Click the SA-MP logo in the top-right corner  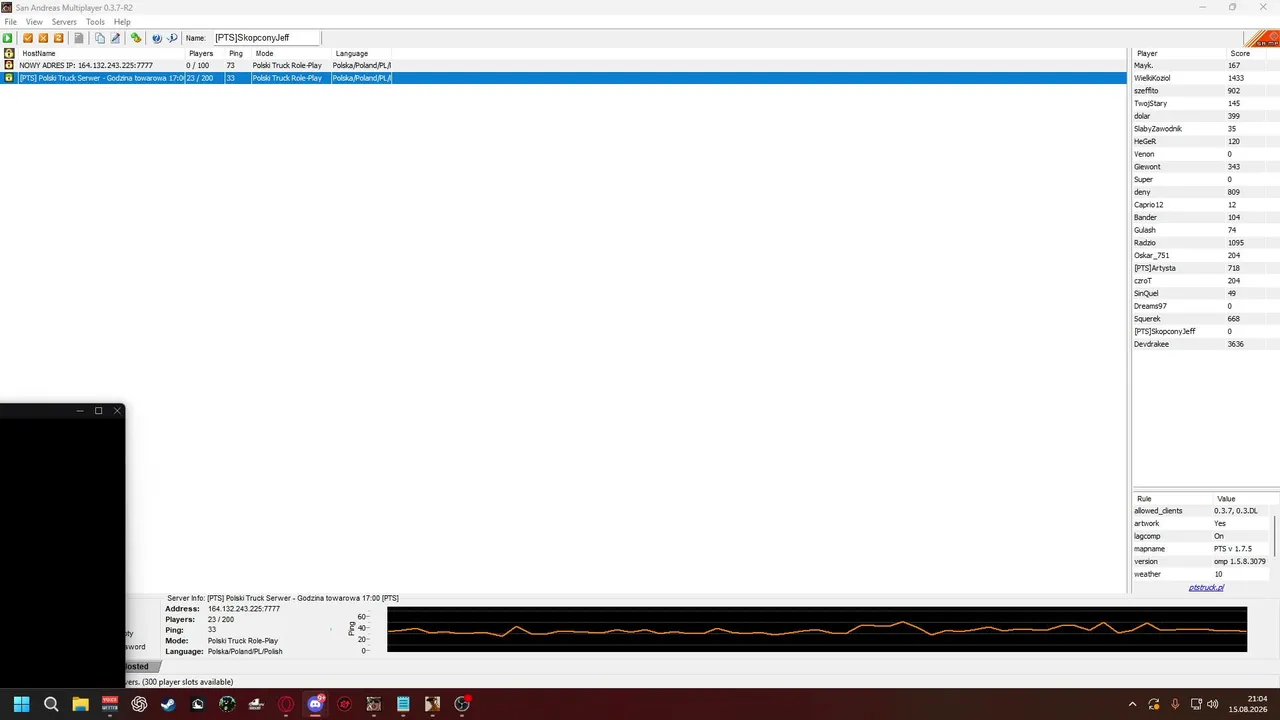[1261, 38]
